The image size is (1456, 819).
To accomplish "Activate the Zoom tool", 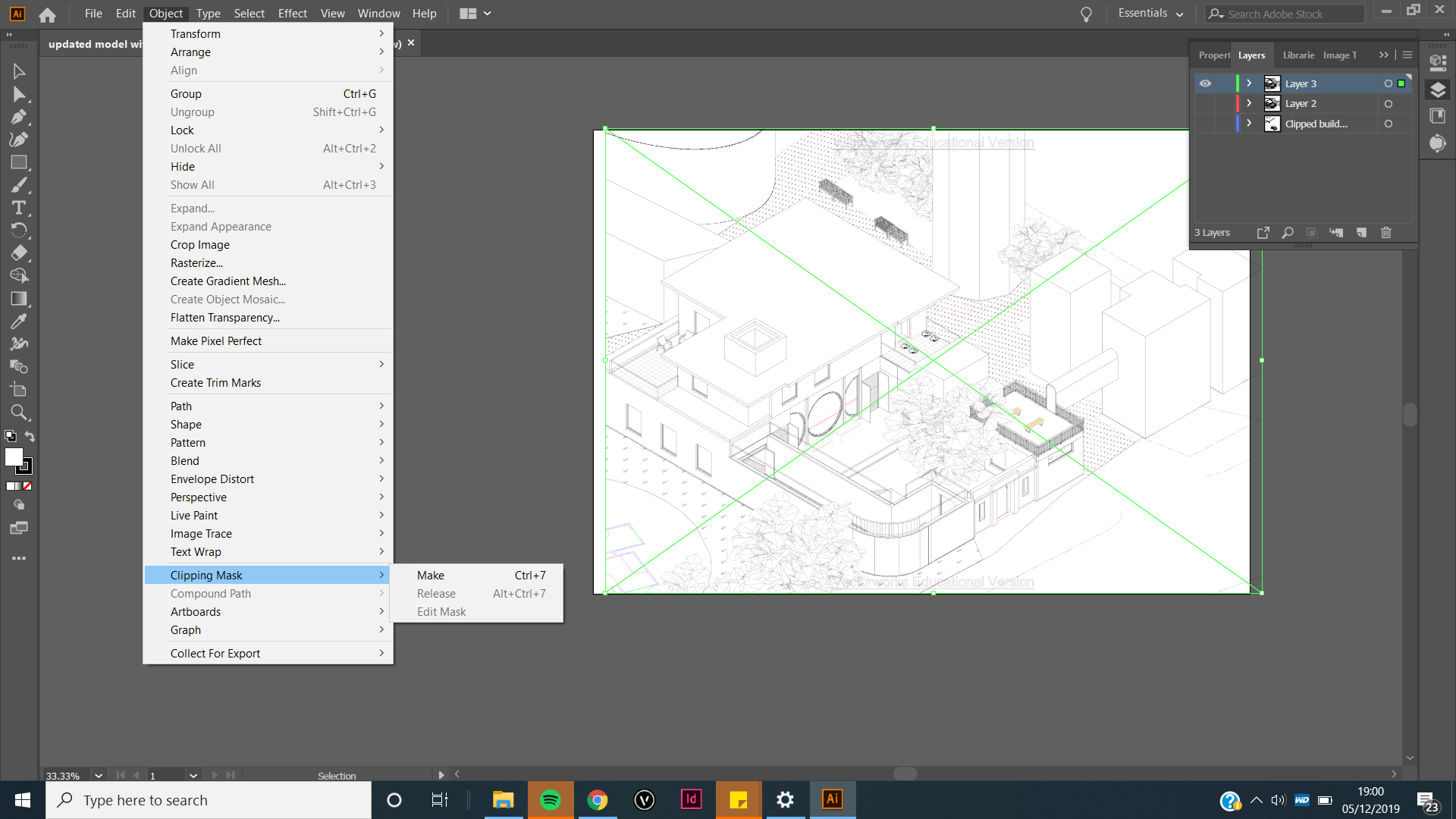I will pyautogui.click(x=19, y=413).
